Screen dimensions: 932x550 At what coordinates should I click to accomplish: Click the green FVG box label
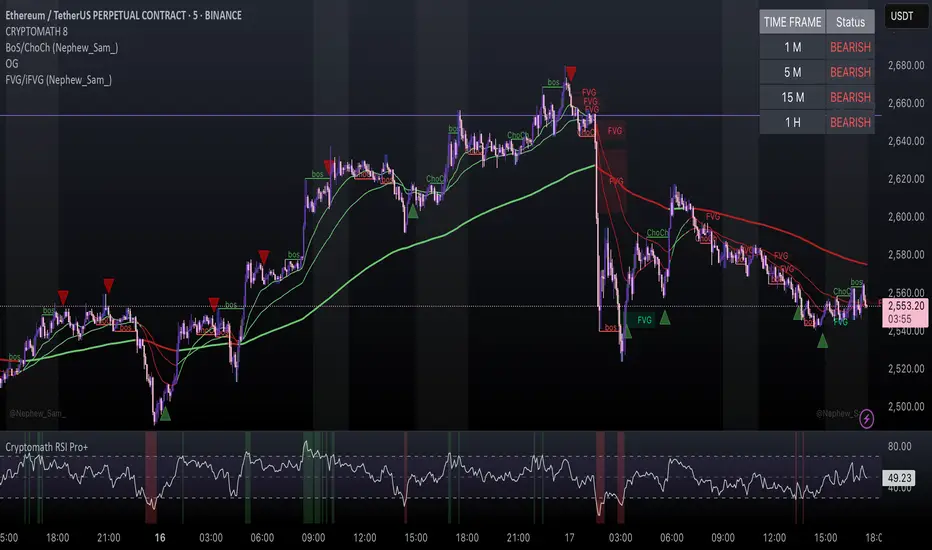point(644,320)
